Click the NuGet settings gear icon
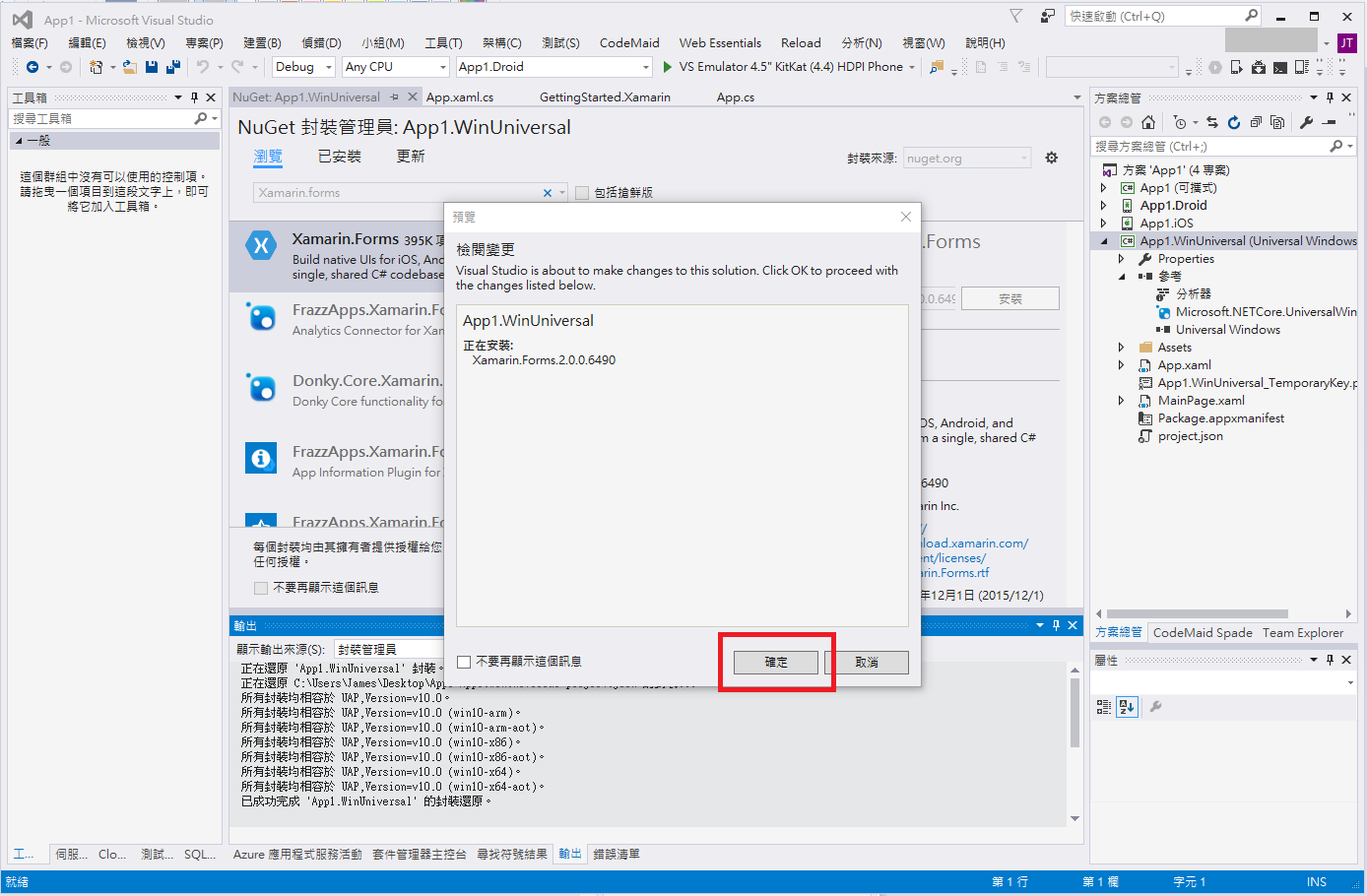1367x896 pixels. (1052, 158)
